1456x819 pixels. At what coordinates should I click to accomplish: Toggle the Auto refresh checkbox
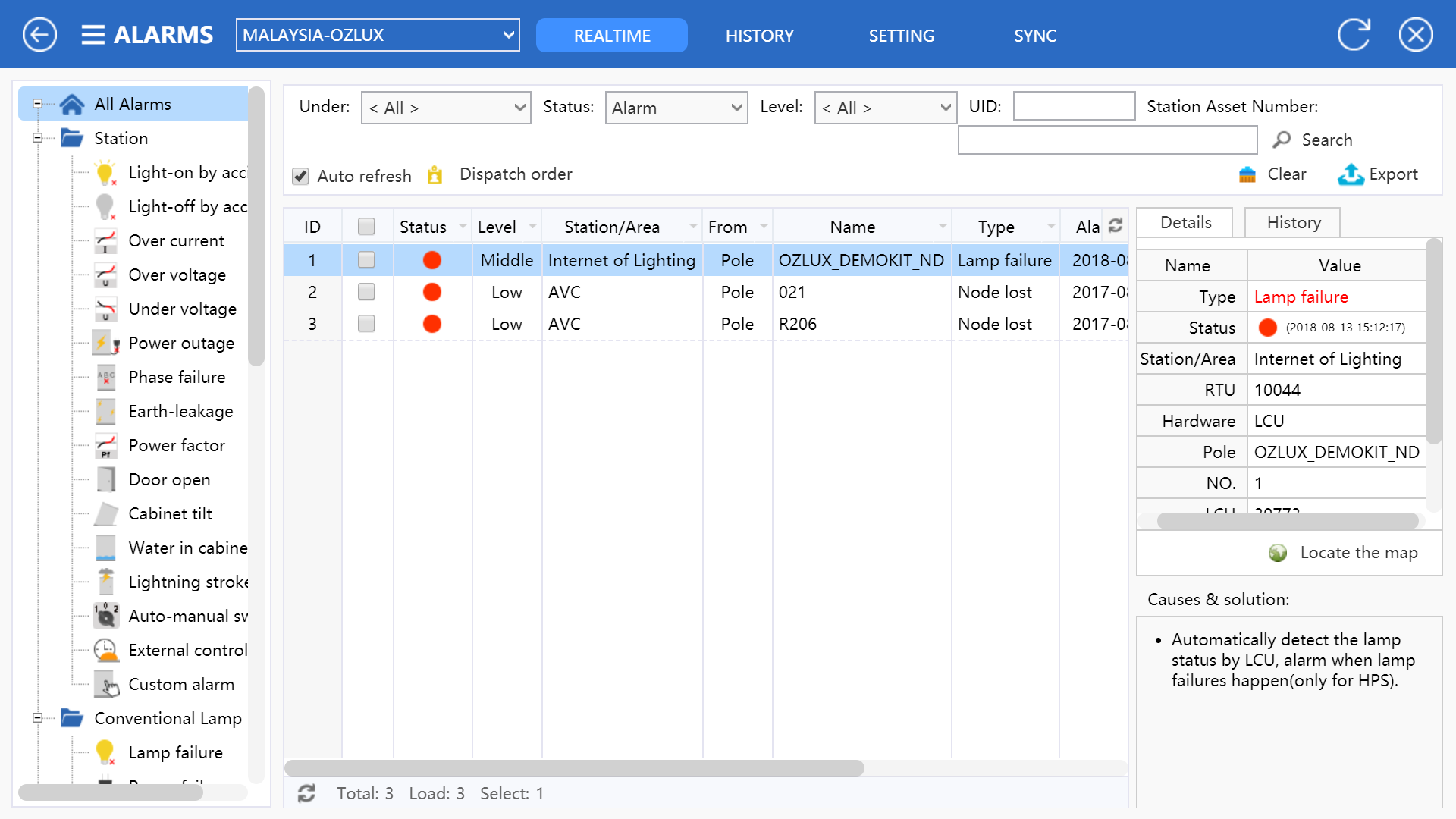coord(300,176)
